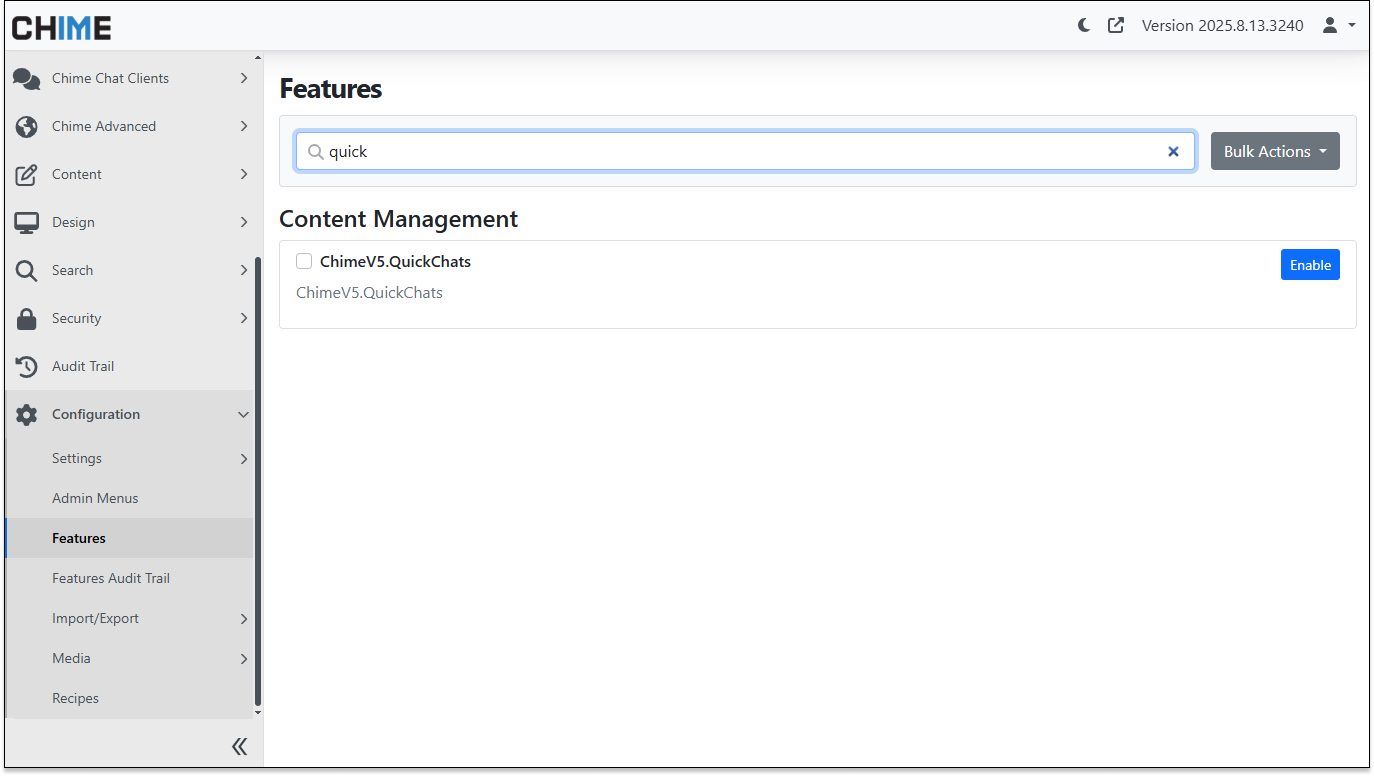Expand the Media submenu chevron
Viewport: 1374px width, 776px height.
(243, 659)
